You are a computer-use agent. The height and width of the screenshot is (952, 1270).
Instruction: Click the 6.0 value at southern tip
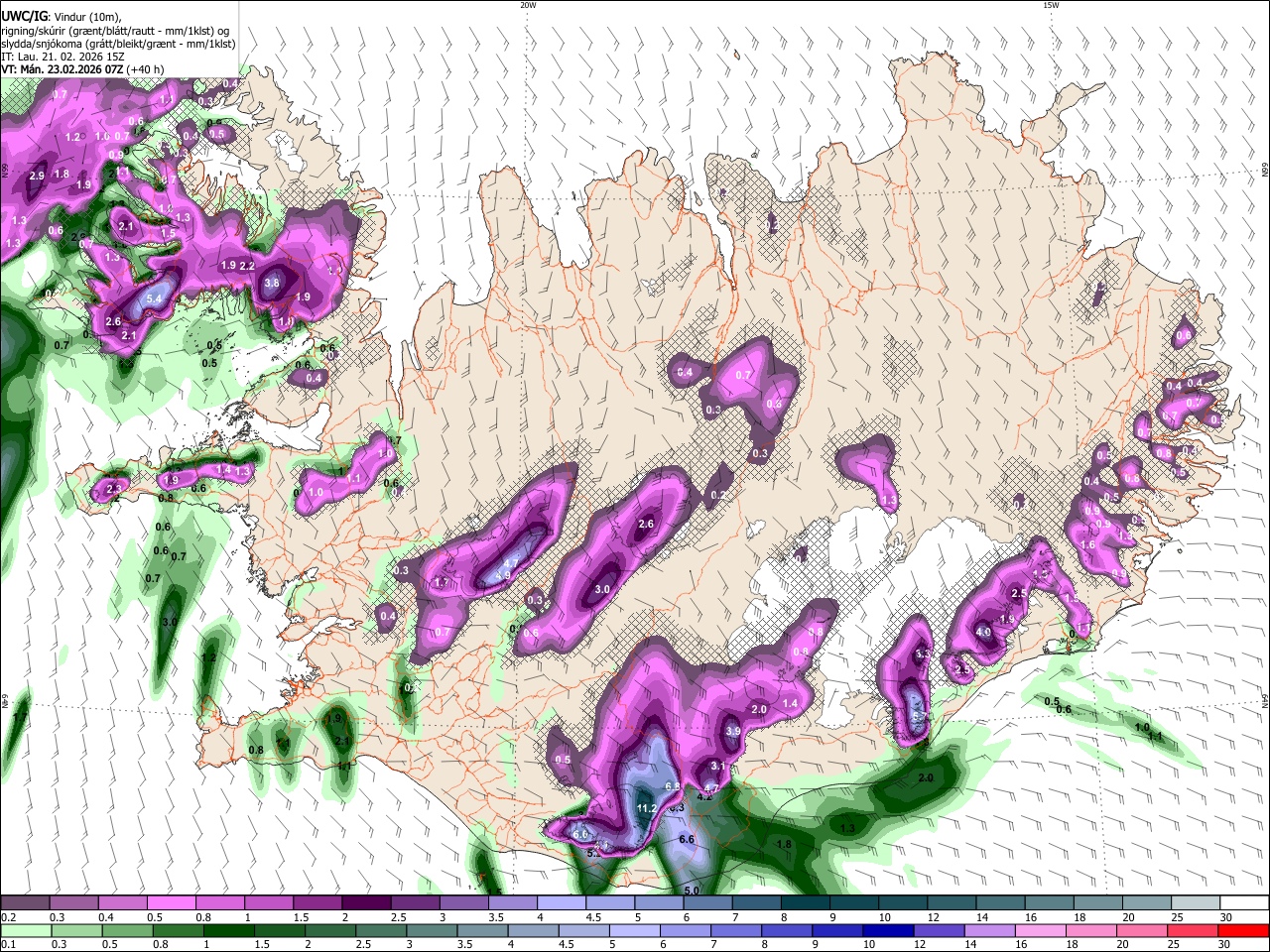tap(581, 836)
